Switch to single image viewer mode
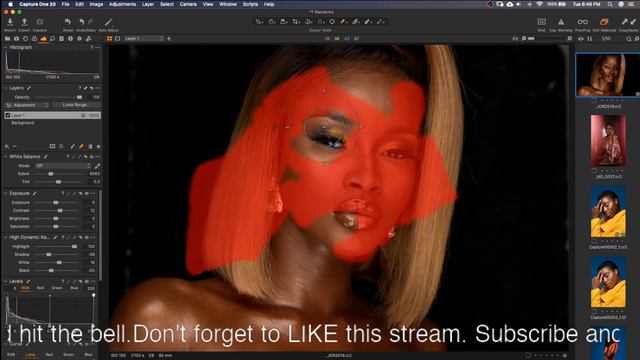 tap(118, 39)
